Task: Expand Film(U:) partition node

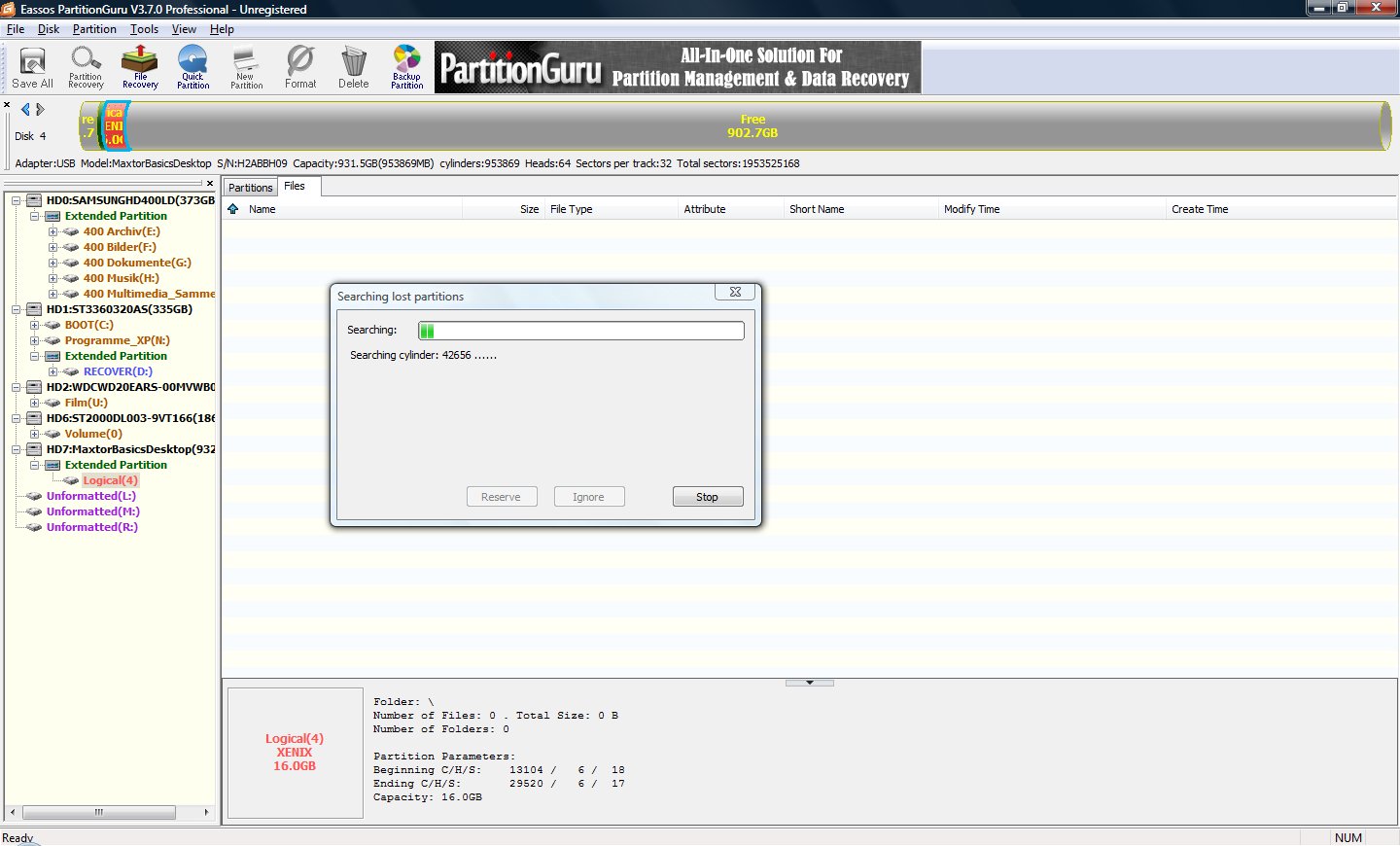Action: [x=34, y=403]
